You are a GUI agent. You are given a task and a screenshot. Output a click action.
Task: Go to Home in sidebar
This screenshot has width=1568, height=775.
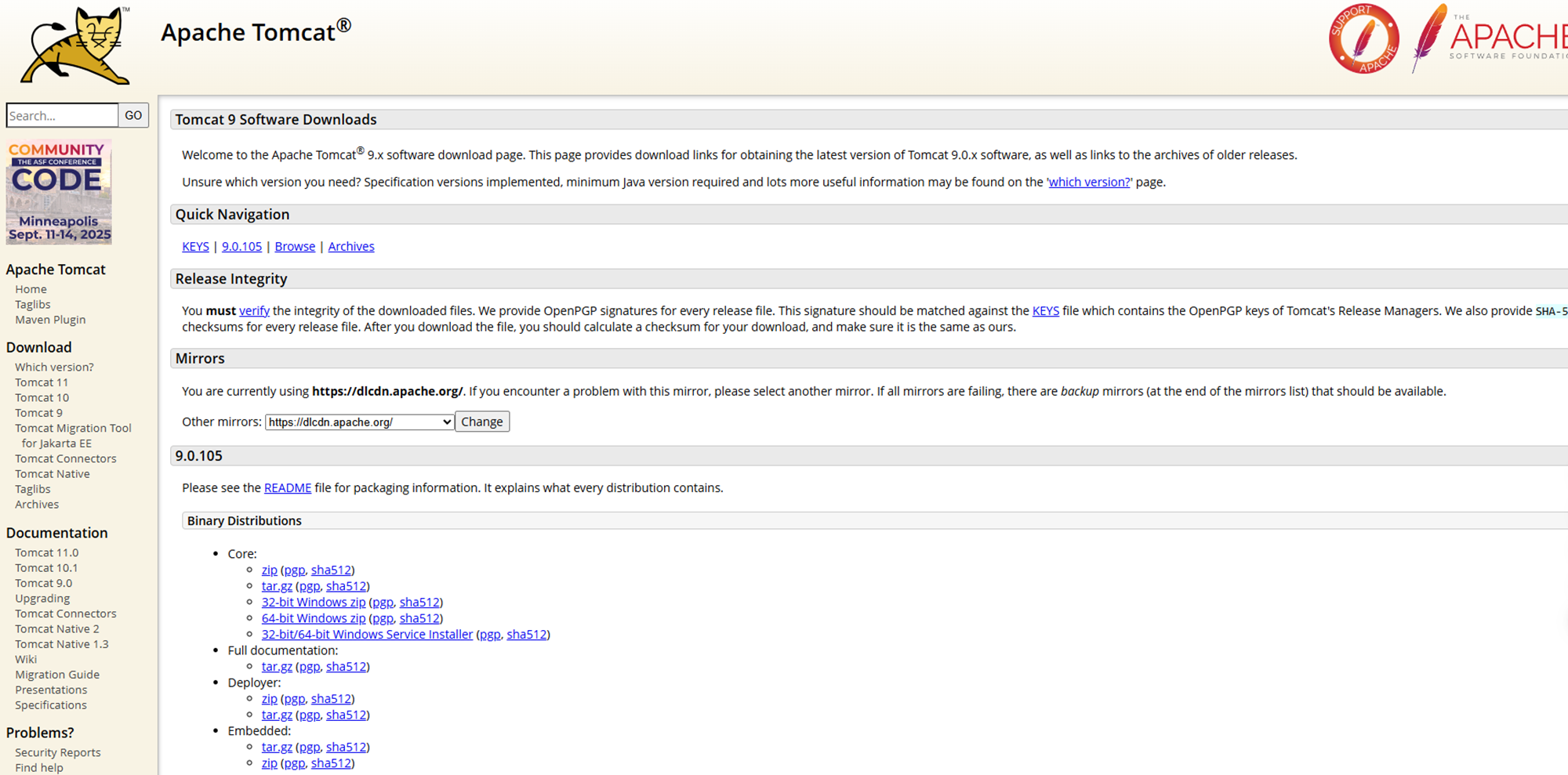(x=31, y=289)
